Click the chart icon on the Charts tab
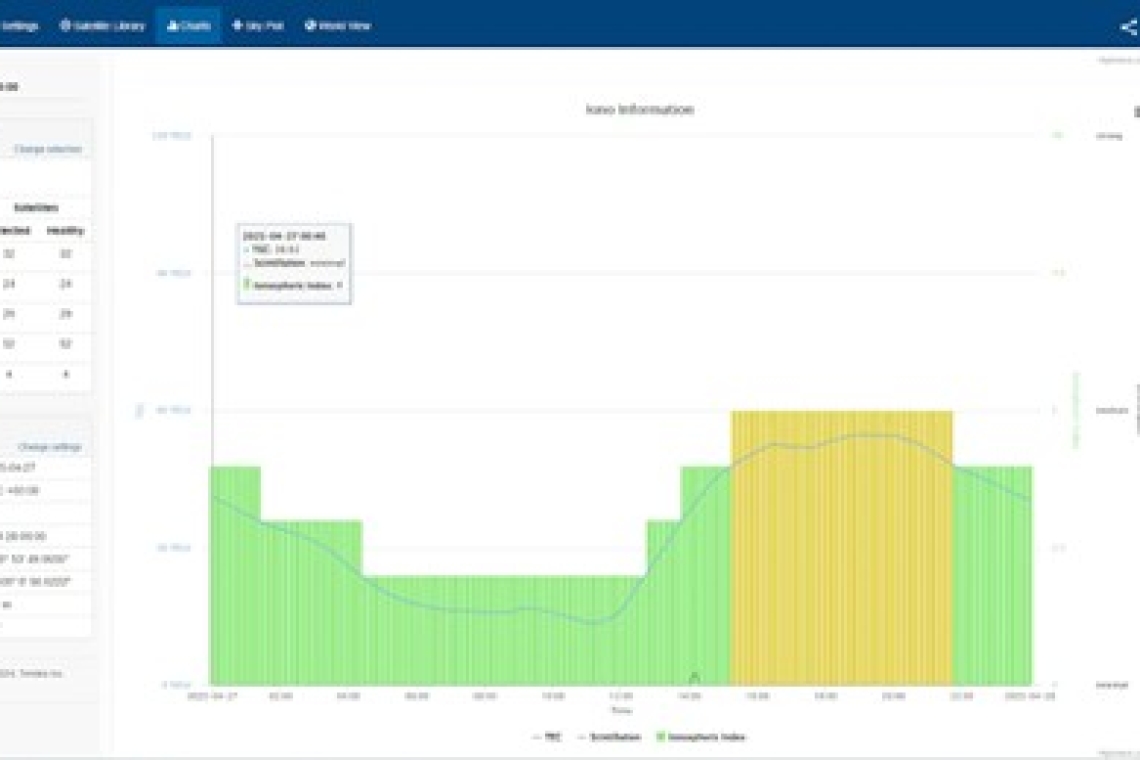 tap(173, 26)
